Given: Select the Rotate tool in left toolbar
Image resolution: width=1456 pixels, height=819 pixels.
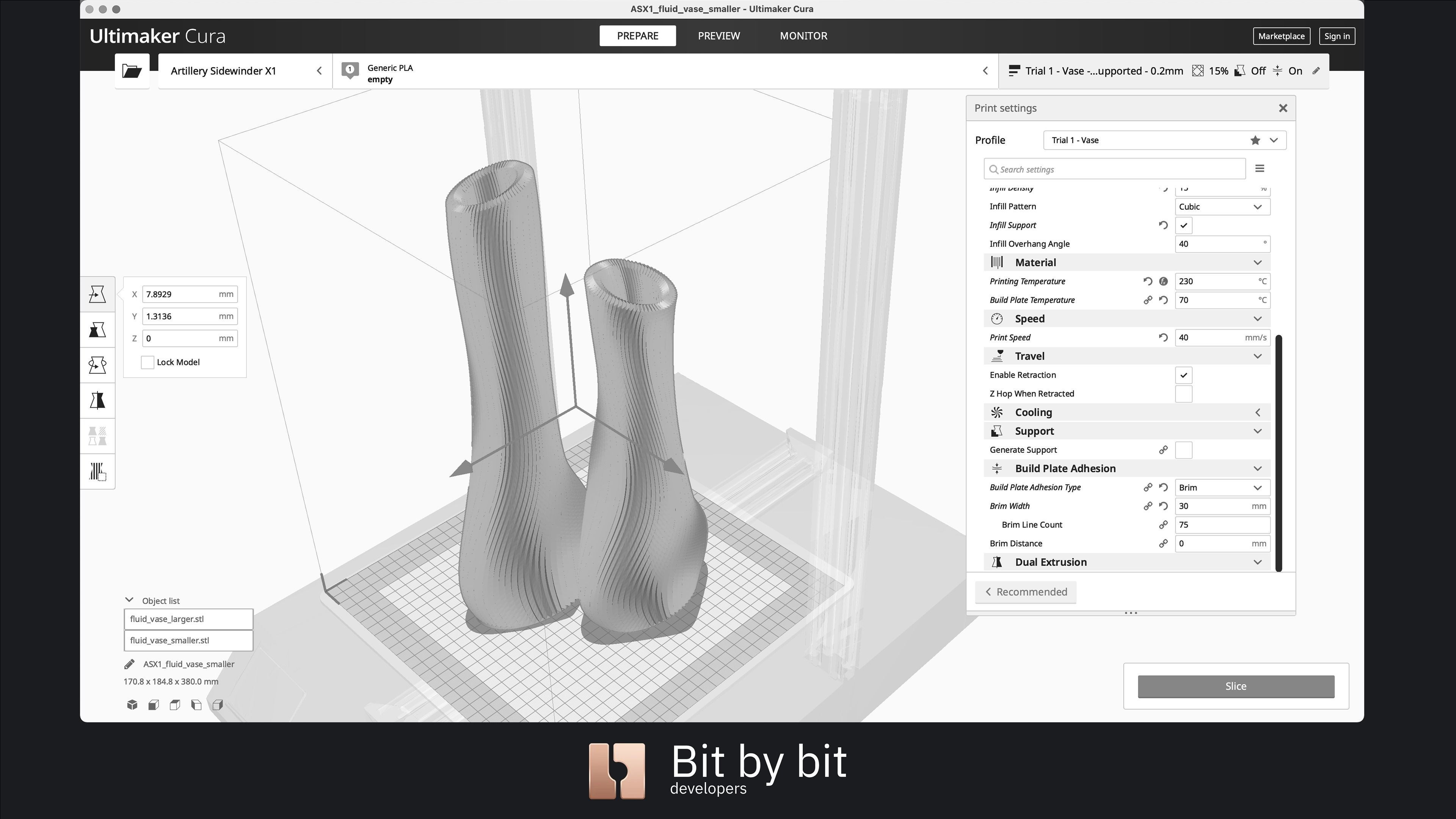Looking at the screenshot, I should tap(97, 365).
